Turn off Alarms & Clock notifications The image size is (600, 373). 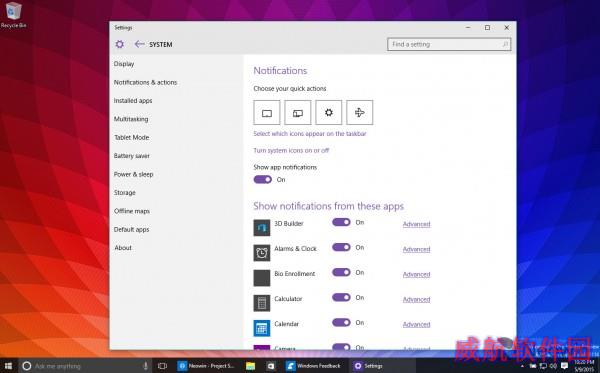[341, 247]
